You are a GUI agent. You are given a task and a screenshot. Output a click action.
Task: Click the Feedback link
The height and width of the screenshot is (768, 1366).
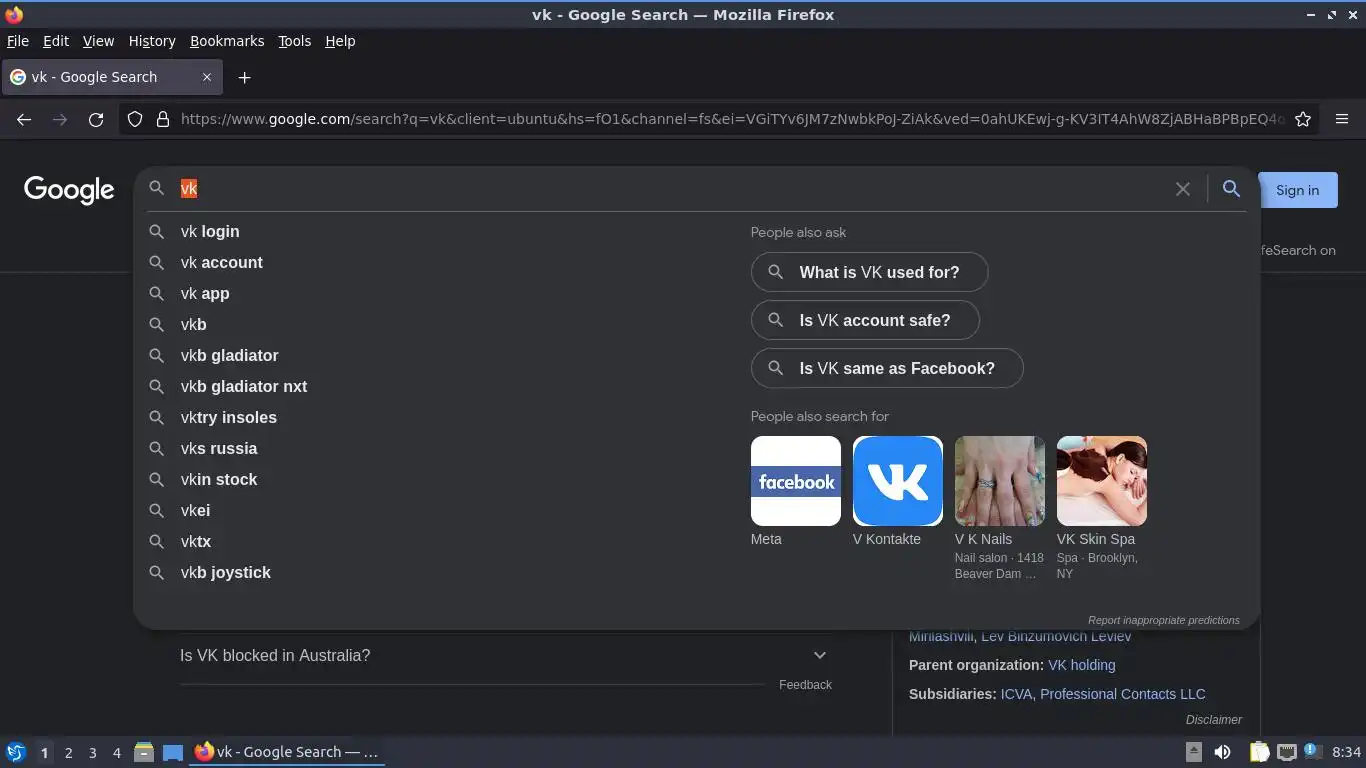805,685
